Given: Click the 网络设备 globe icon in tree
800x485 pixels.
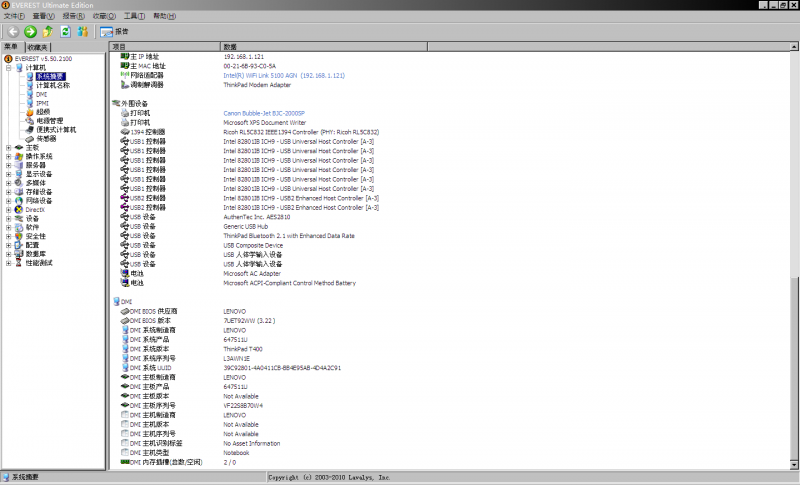Looking at the screenshot, I should point(19,201).
